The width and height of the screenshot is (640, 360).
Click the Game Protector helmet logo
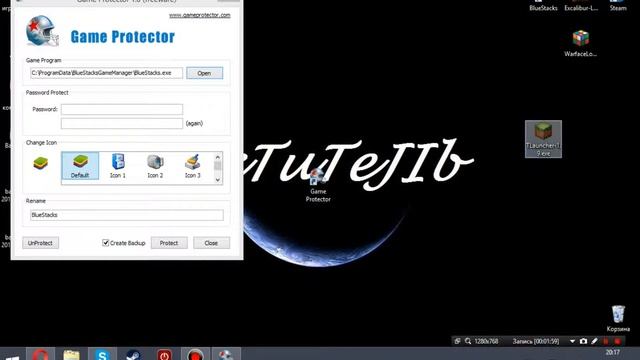42,31
